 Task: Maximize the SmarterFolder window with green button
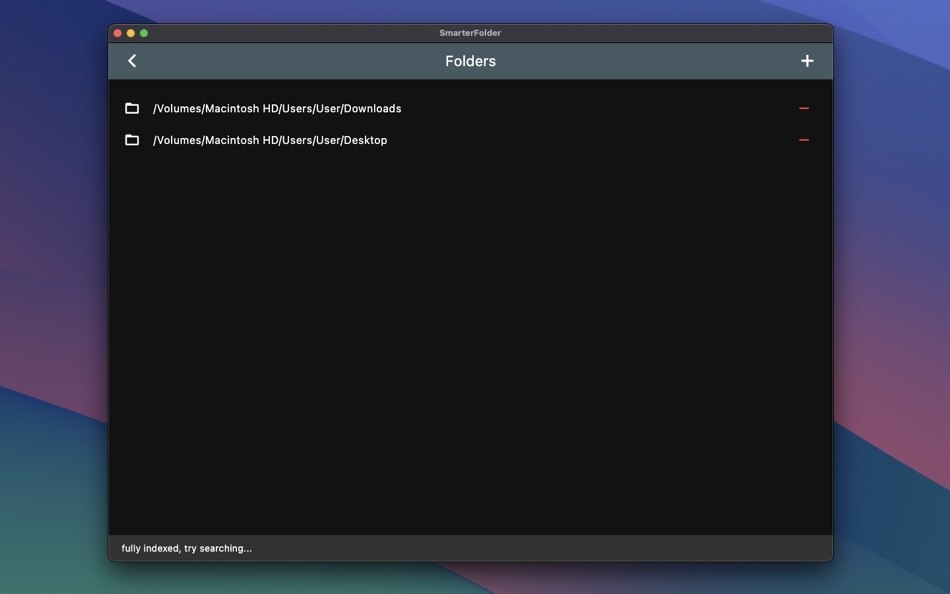coord(144,33)
